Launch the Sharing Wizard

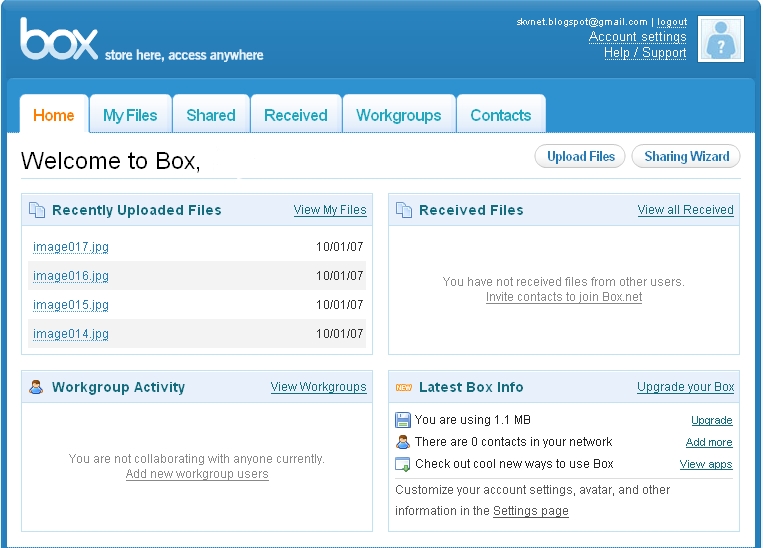[x=686, y=156]
